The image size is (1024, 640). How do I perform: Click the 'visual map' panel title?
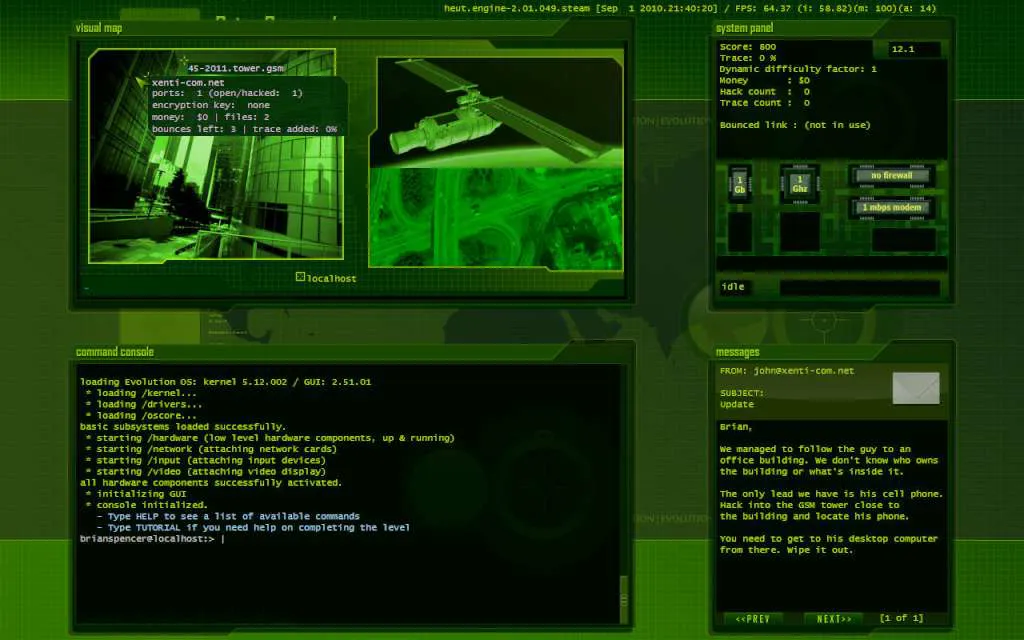point(99,28)
